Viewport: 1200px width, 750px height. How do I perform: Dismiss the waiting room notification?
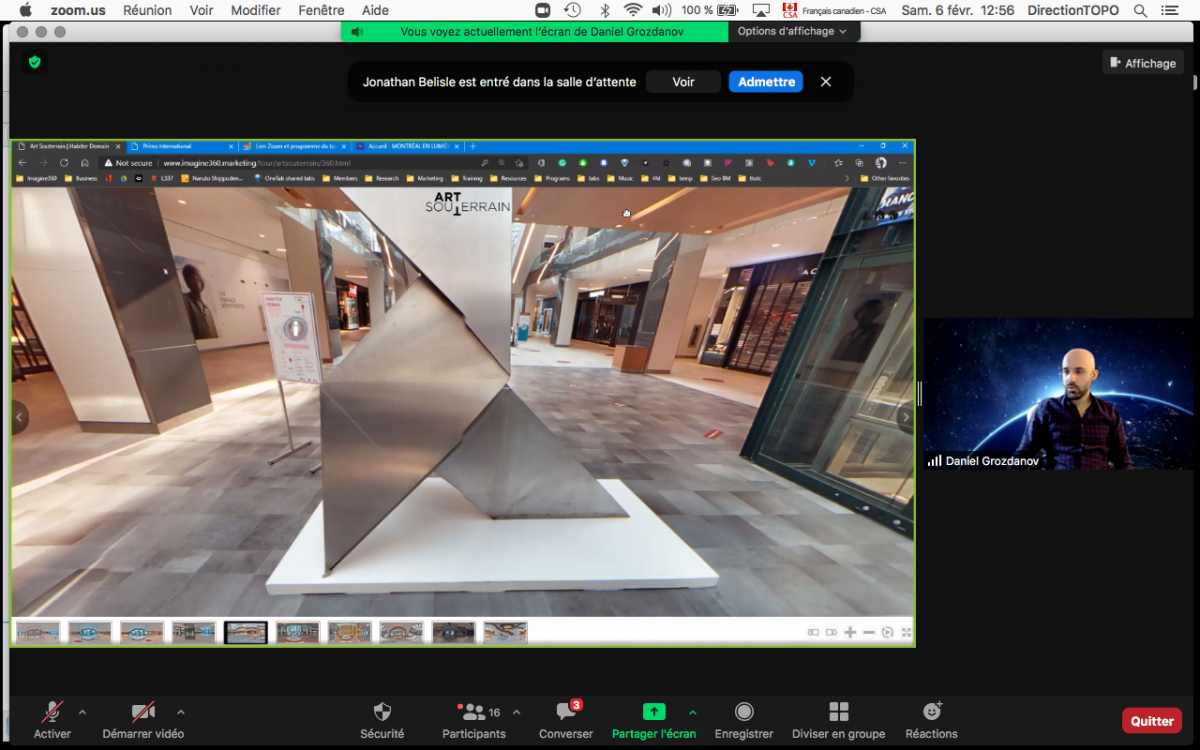[x=826, y=82]
